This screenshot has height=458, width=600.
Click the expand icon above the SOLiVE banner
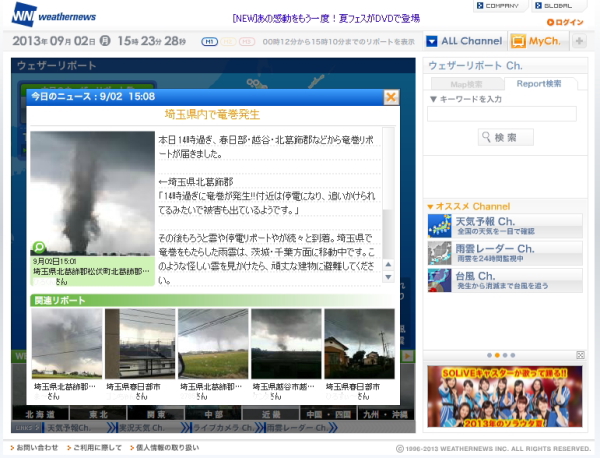pos(581,355)
